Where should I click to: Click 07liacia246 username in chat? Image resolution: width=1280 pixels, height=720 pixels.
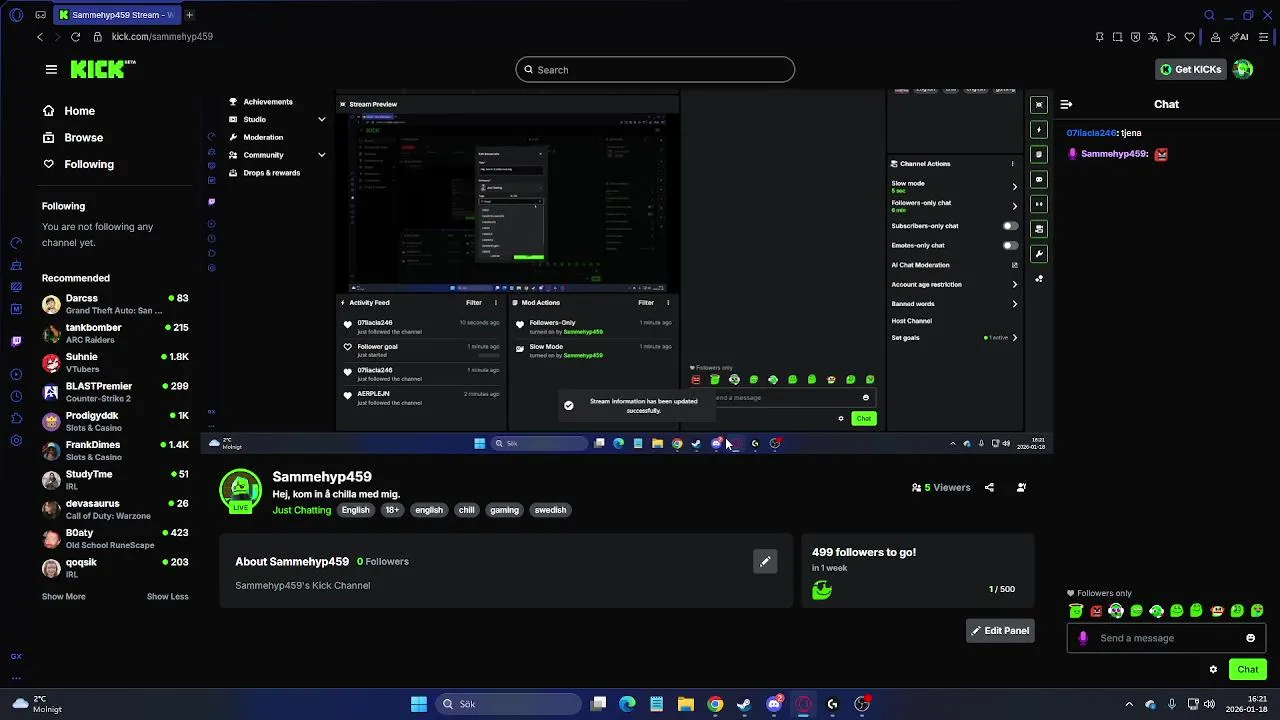[x=1090, y=132]
